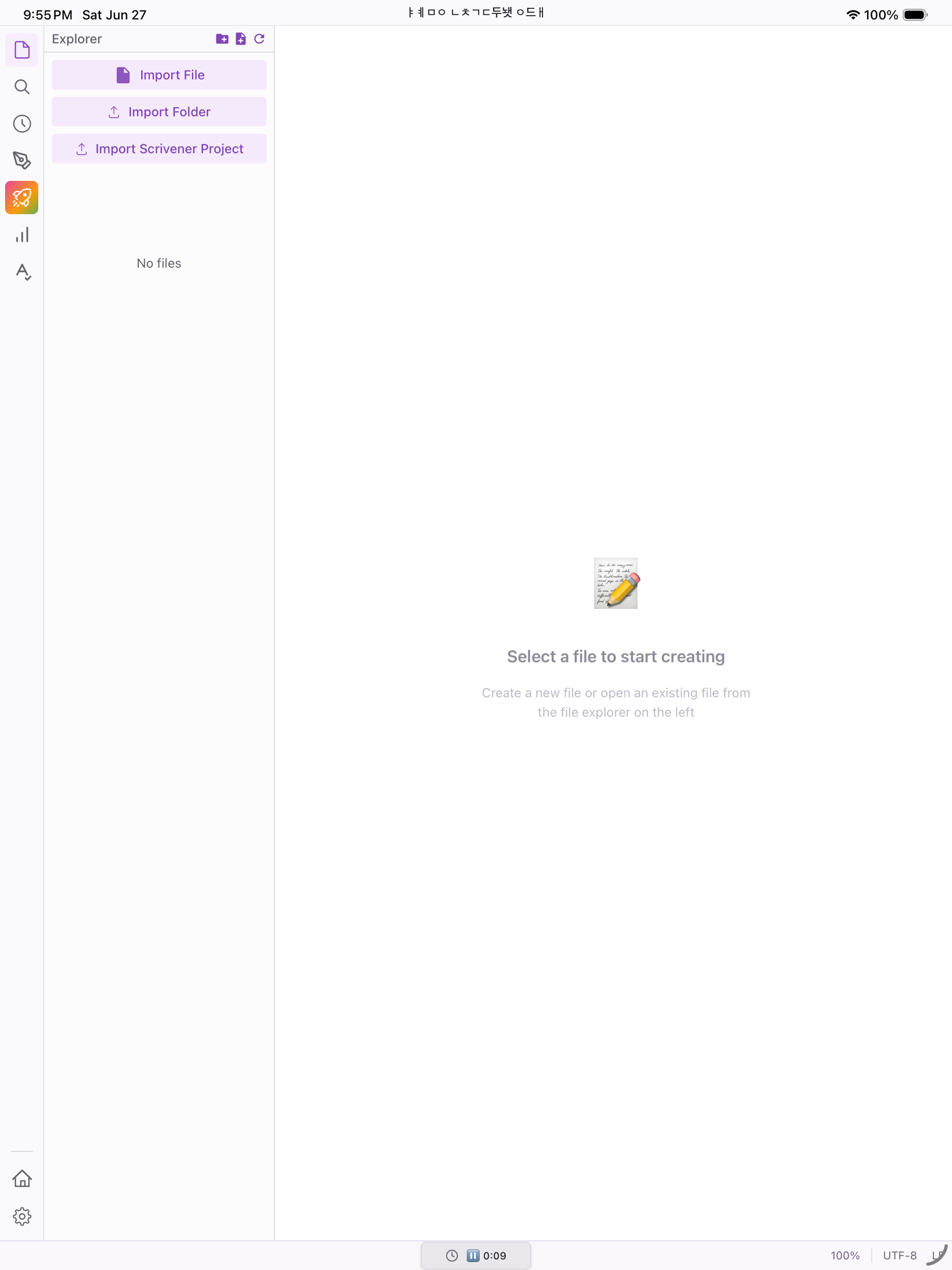Open the spell check icon
Viewport: 952px width, 1270px height.
coord(22,271)
